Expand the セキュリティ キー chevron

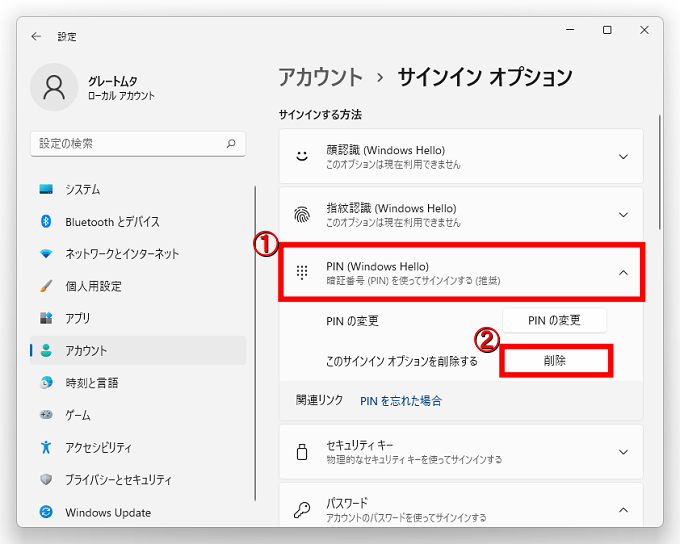pyautogui.click(x=623, y=452)
